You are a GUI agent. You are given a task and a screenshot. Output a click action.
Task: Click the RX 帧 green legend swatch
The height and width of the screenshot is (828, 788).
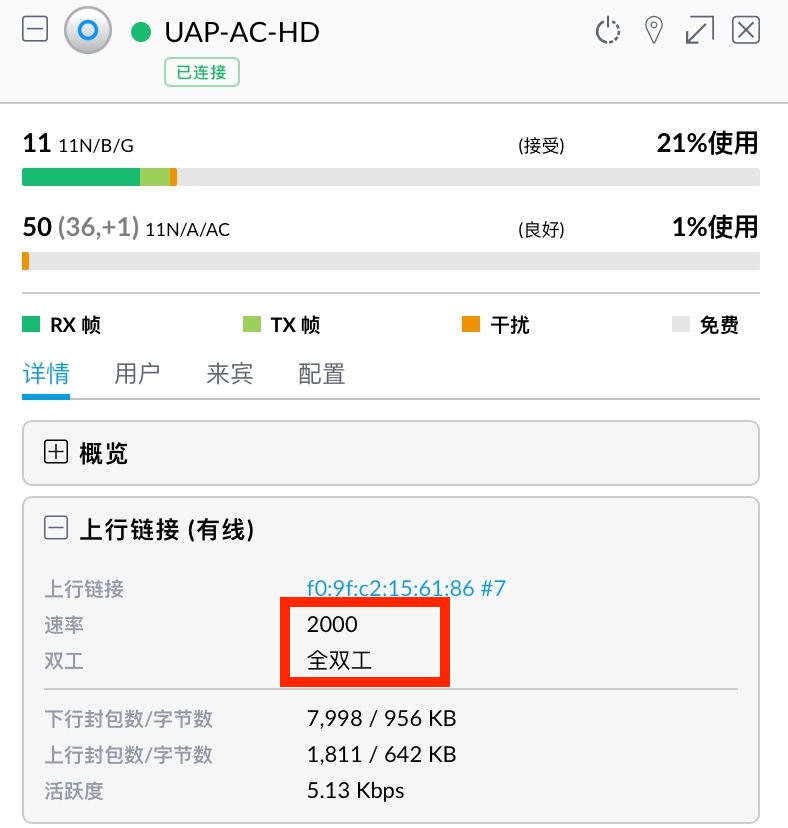[x=31, y=325]
